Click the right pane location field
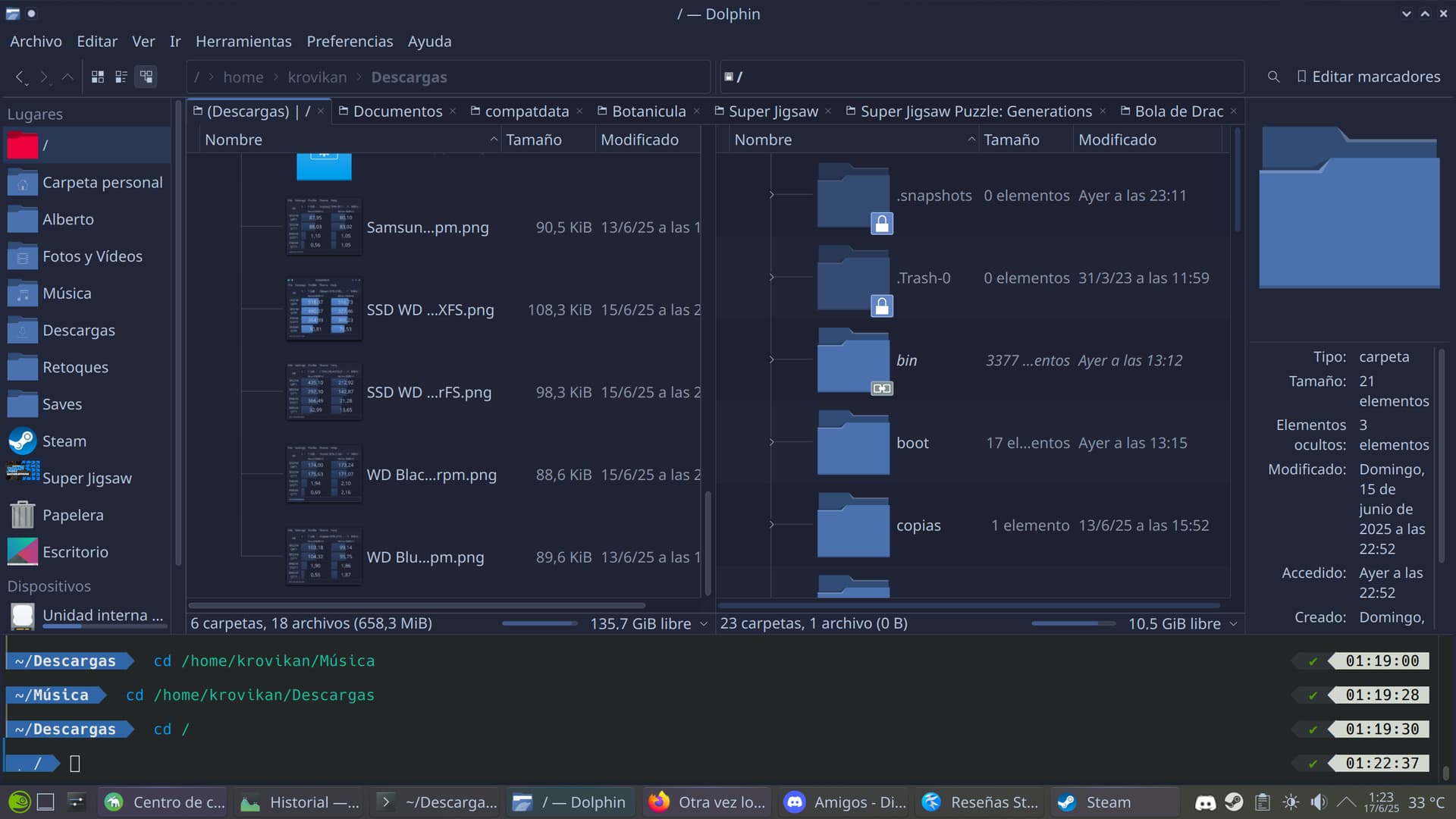This screenshot has width=1456, height=819. click(981, 77)
